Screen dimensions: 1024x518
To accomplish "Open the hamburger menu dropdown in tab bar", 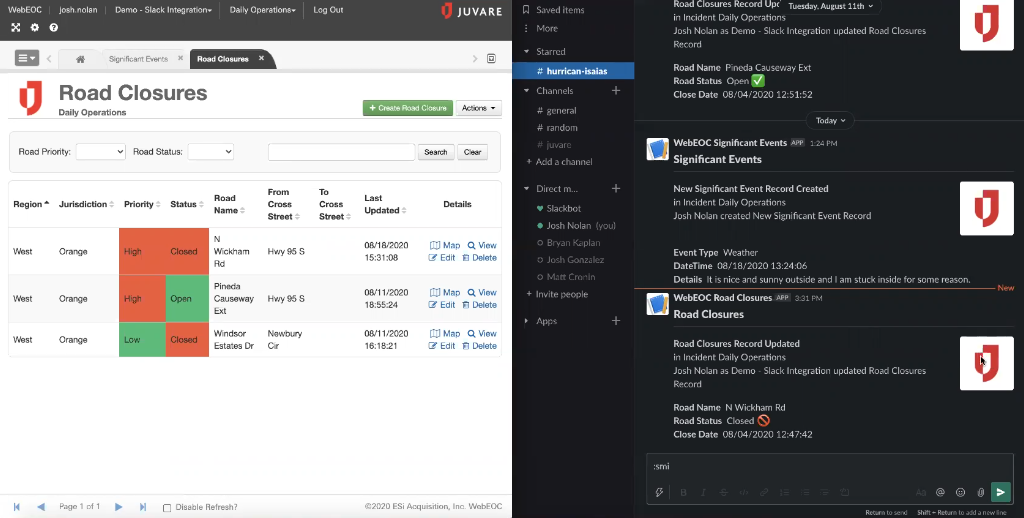I will pos(27,58).
